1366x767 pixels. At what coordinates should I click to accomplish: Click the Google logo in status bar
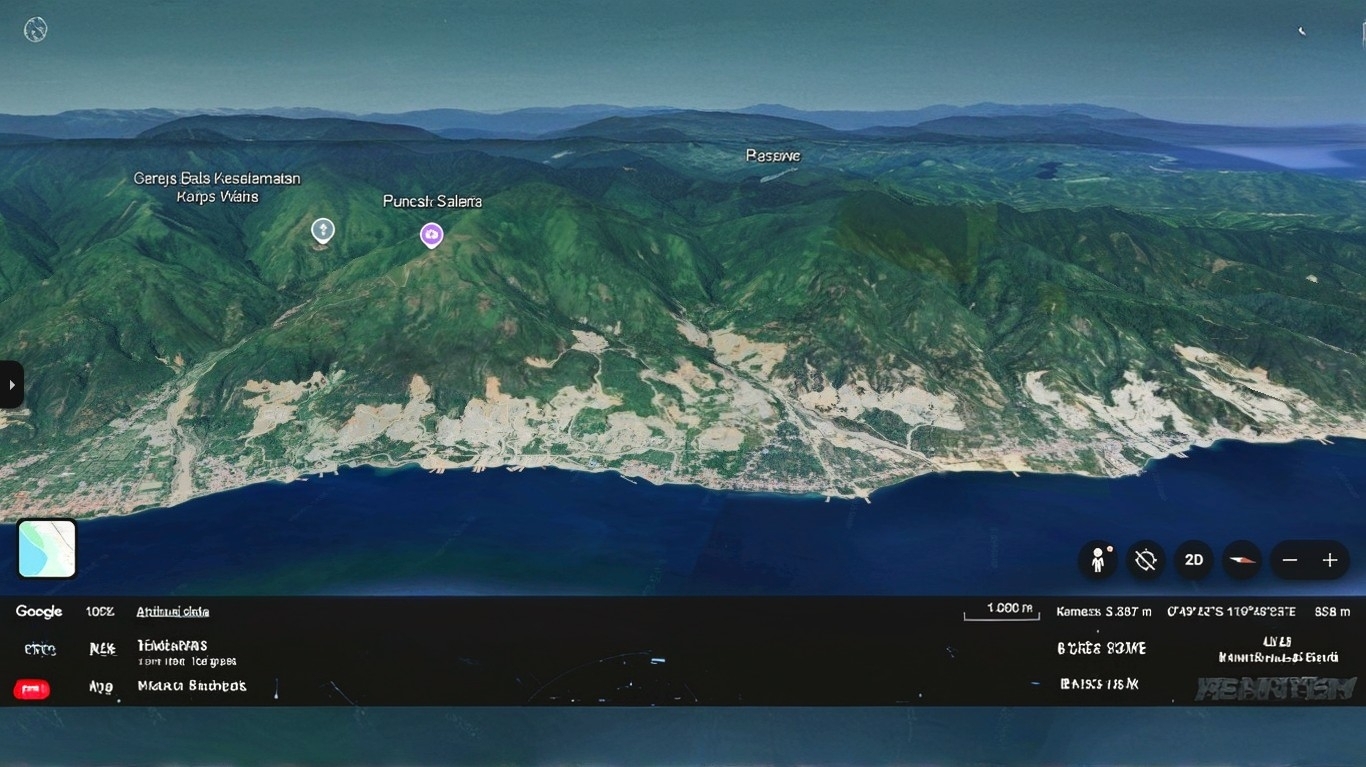pyautogui.click(x=39, y=611)
